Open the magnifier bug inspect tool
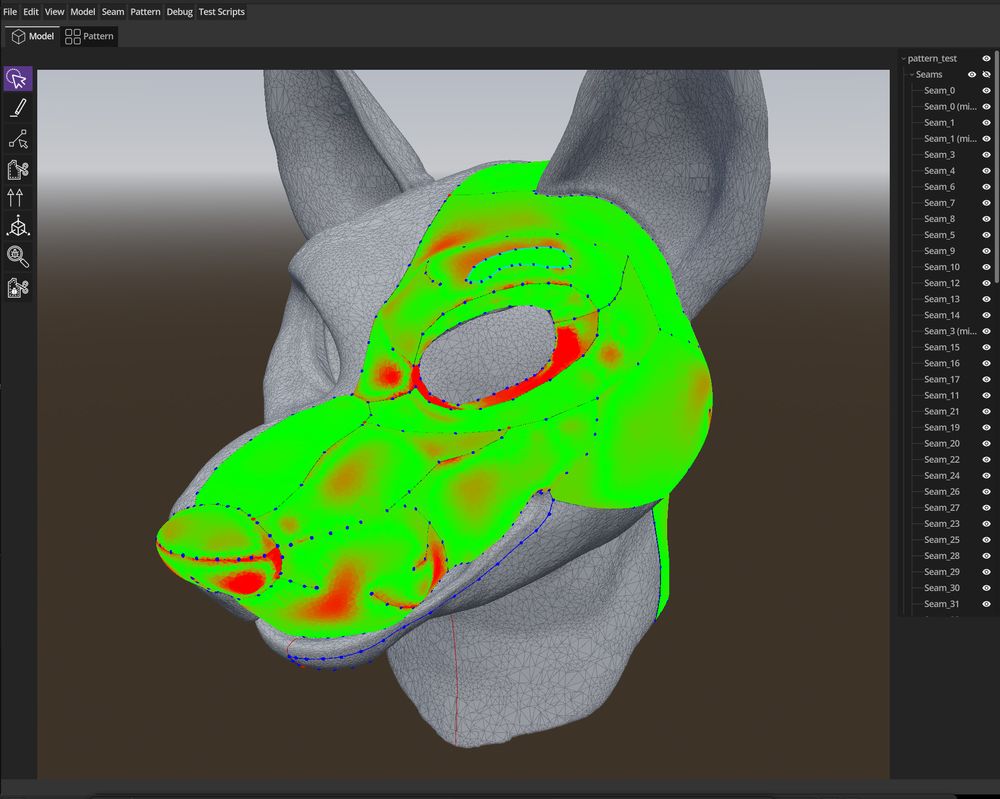1000x799 pixels. tap(18, 256)
